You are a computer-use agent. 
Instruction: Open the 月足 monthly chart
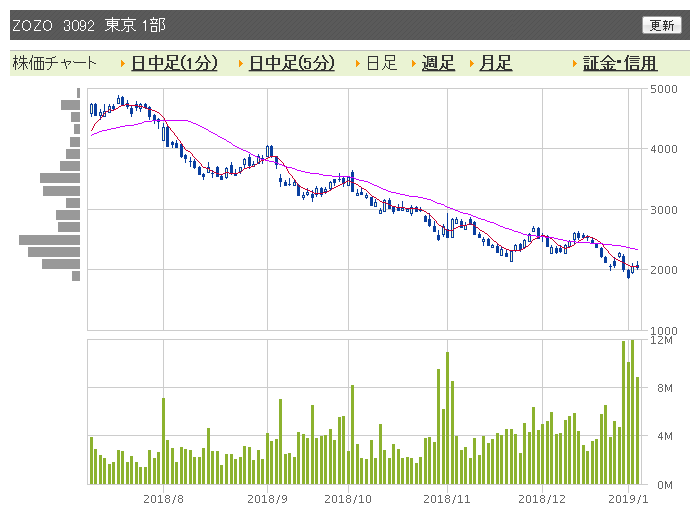496,63
